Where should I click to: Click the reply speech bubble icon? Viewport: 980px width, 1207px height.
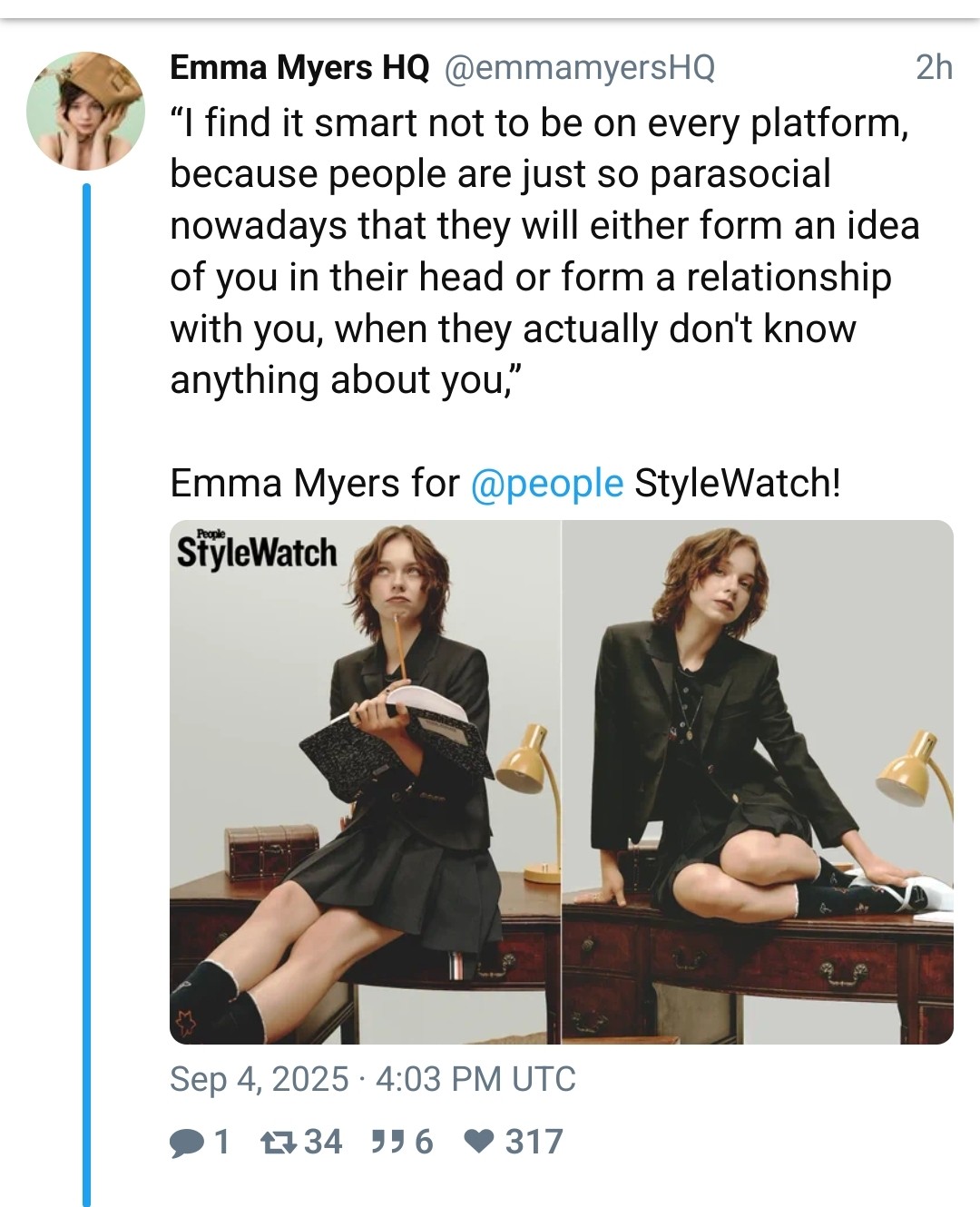187,1142
